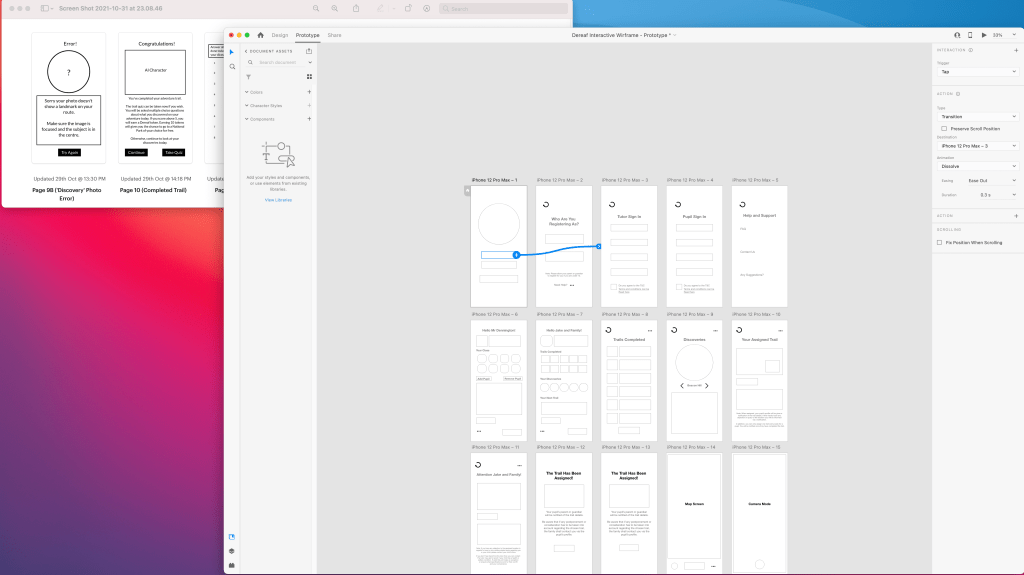
Task: Click the View Libraries link
Action: [278, 200]
